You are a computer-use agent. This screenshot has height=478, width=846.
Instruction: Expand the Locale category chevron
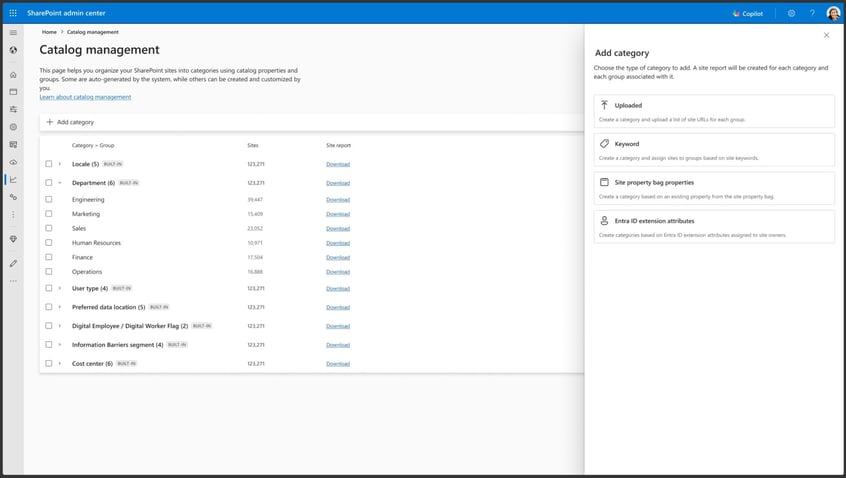point(60,163)
